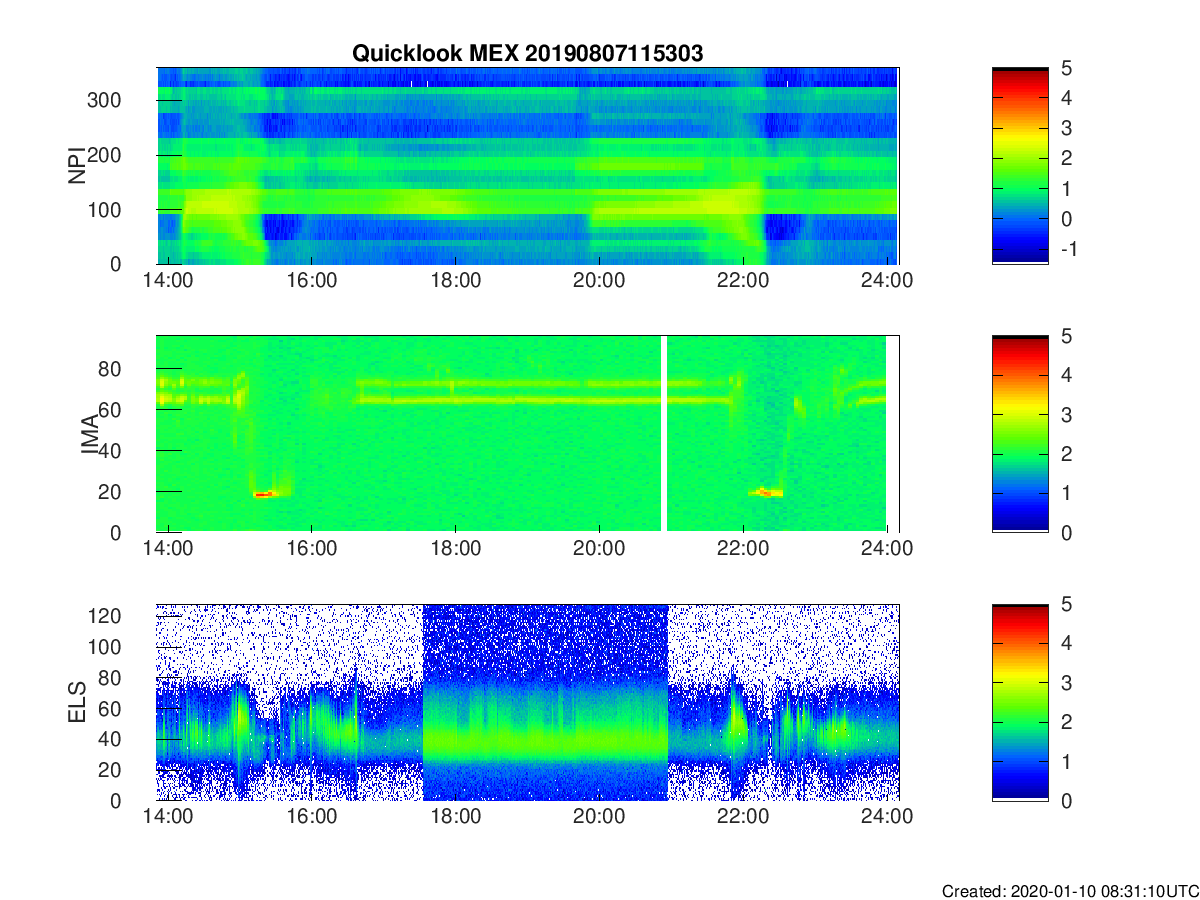This screenshot has width=1200, height=900.
Task: Click the 16:00 tick label under IMA plot
Action: [312, 549]
